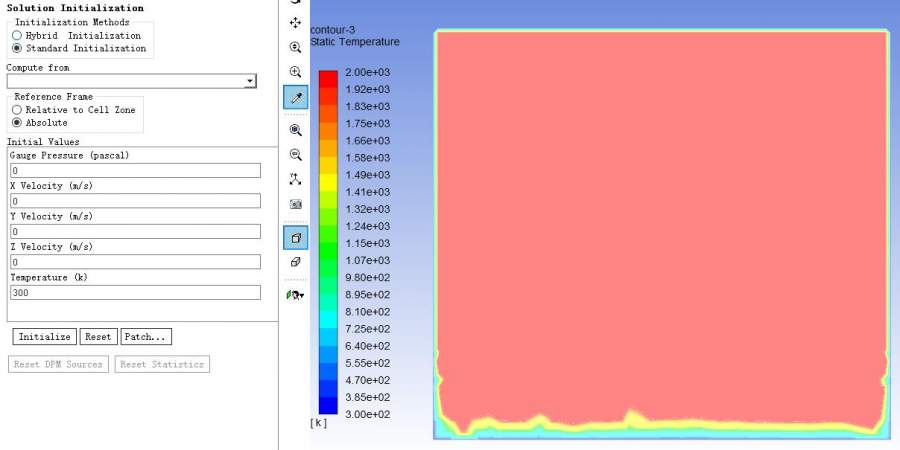This screenshot has width=900, height=450.
Task: Click the Temperature (k) input field
Action: (135, 293)
